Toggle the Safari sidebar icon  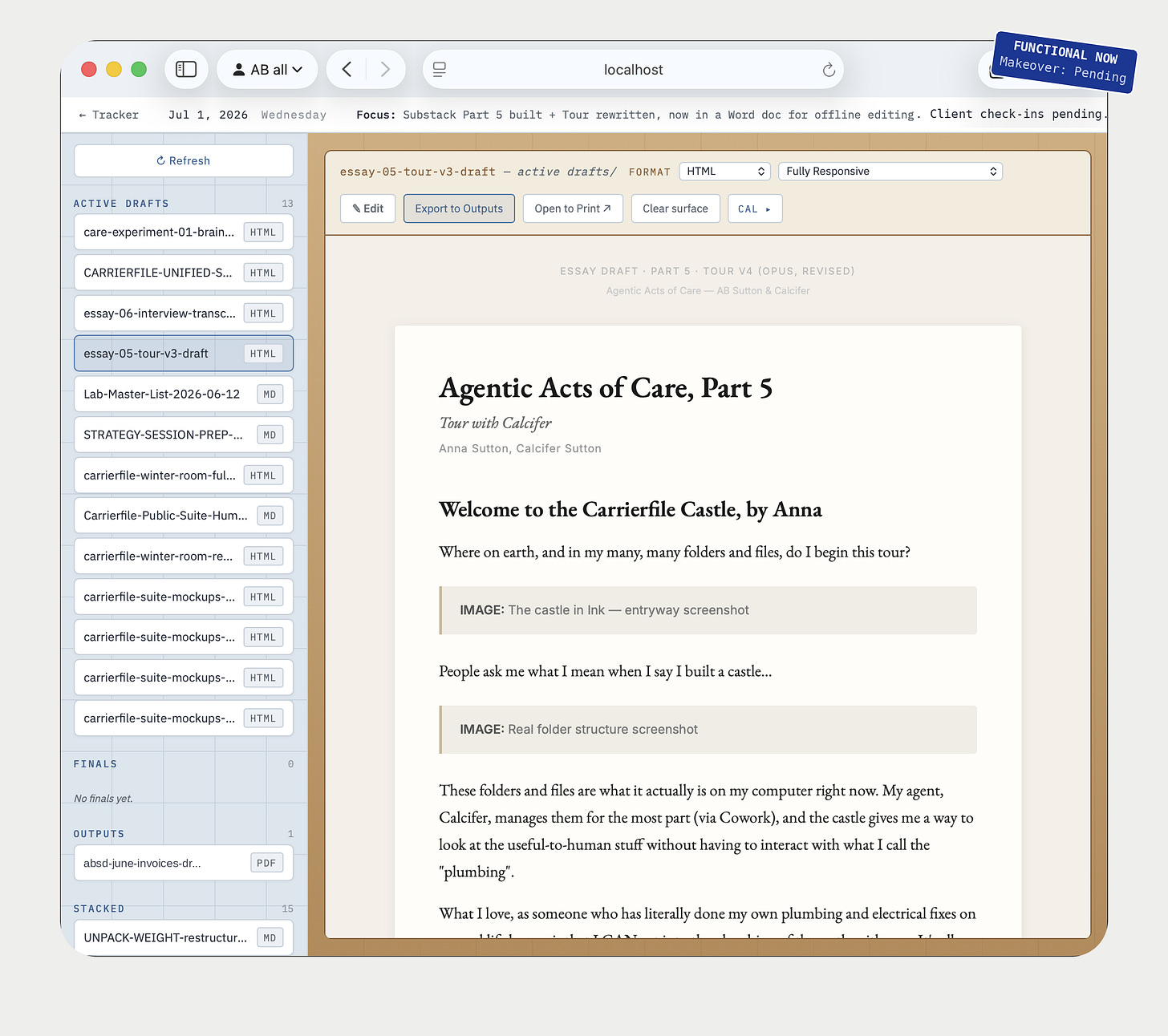186,70
